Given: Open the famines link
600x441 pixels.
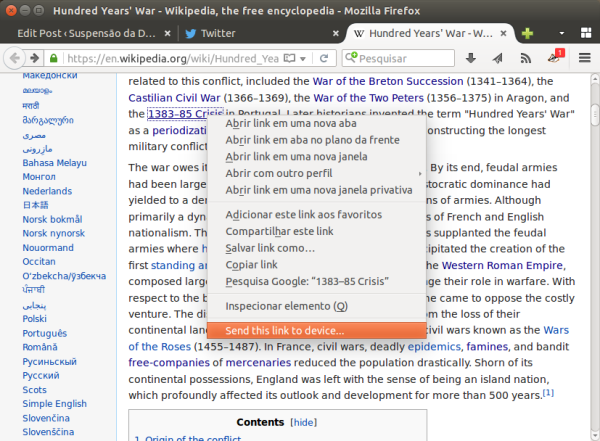Looking at the screenshot, I should coord(487,346).
